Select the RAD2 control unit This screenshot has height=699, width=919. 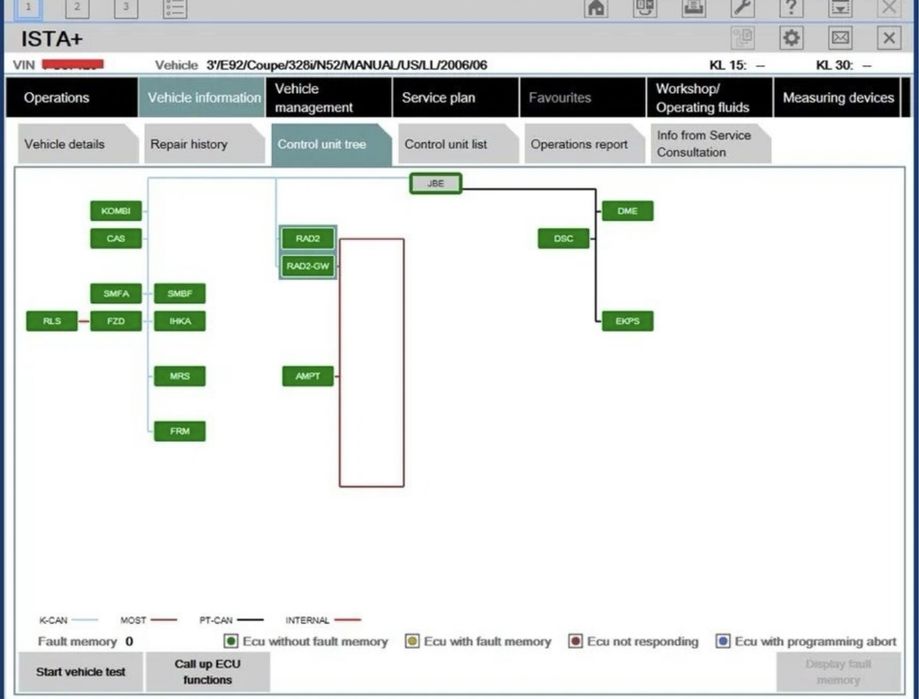(308, 238)
